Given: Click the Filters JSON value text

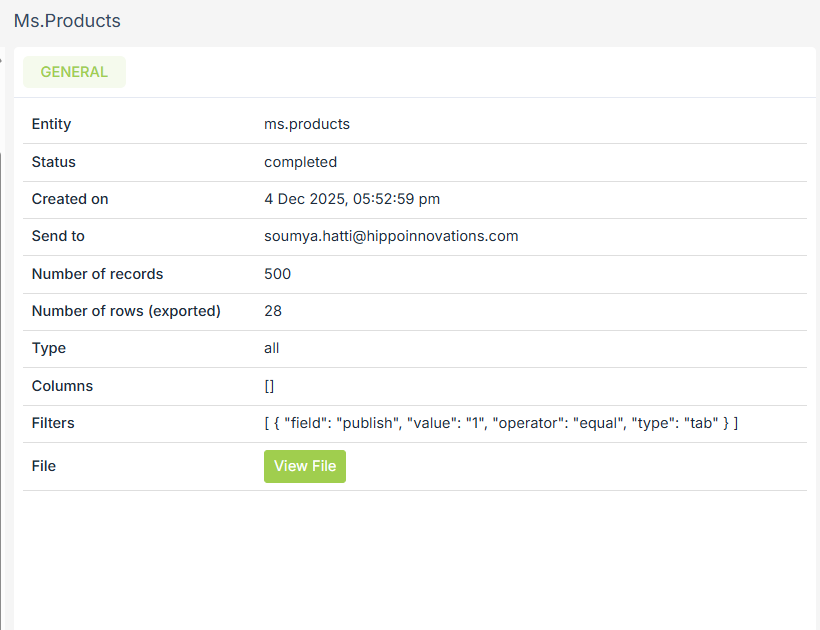Looking at the screenshot, I should click(x=501, y=423).
